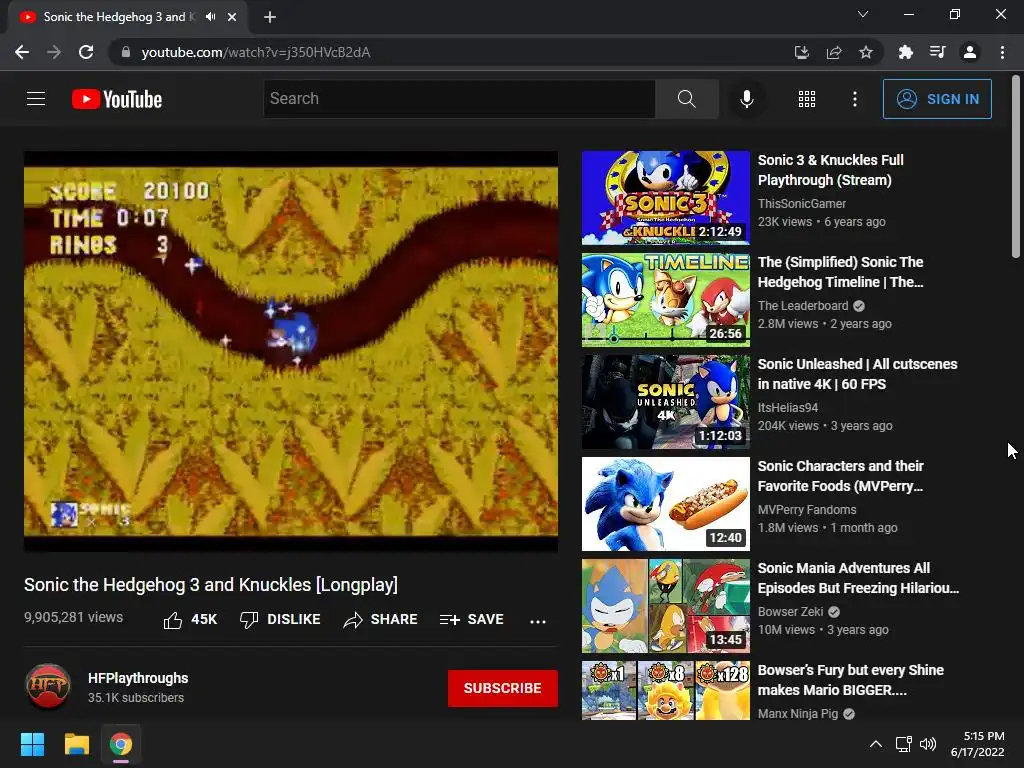1024x768 pixels.
Task: Click the install app icon in address bar
Action: (801, 52)
